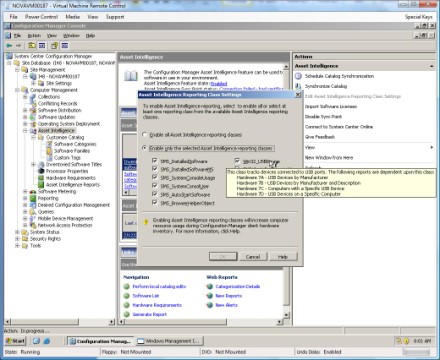This screenshot has width=440, height=360.
Task: Collapse the Asset Intelligence actions header
Action: [x=432, y=66]
